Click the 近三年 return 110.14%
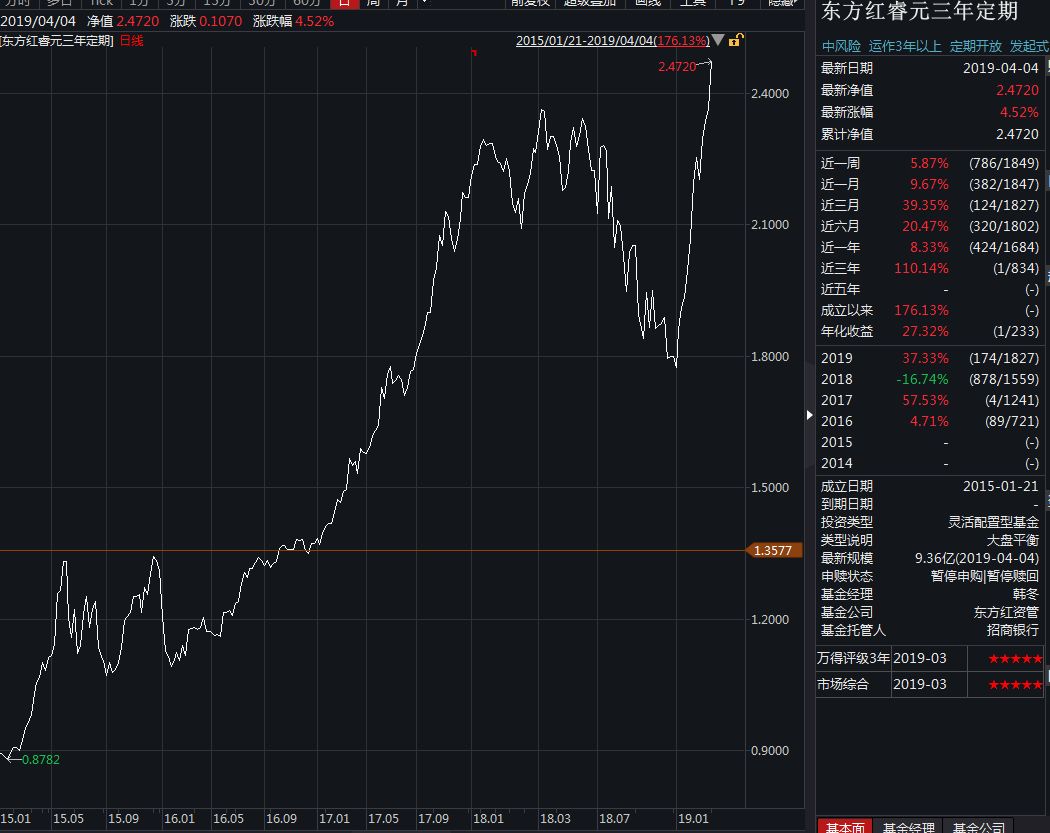The image size is (1050, 833). tap(921, 268)
